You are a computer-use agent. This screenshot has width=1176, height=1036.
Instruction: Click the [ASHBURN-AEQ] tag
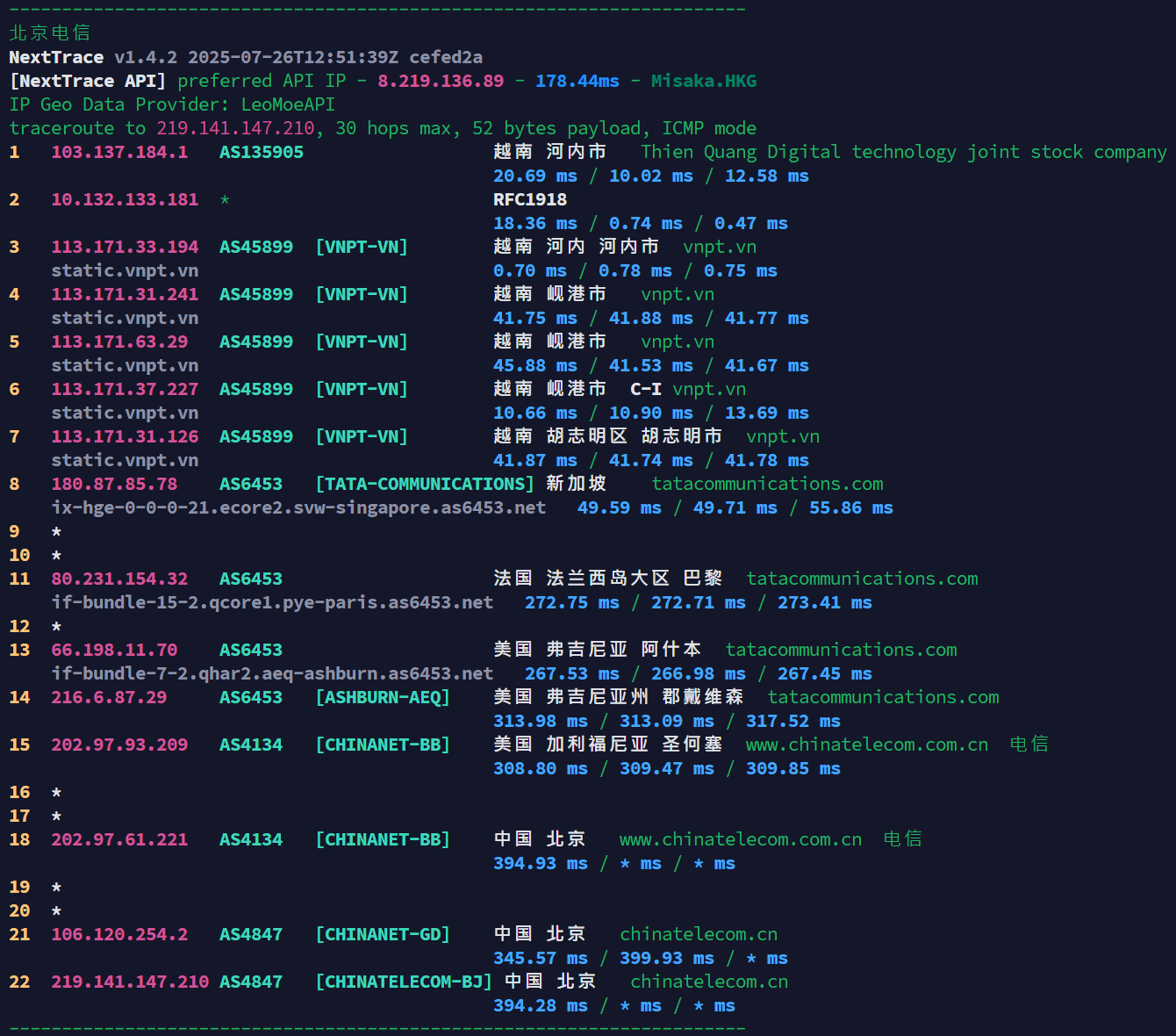click(383, 697)
